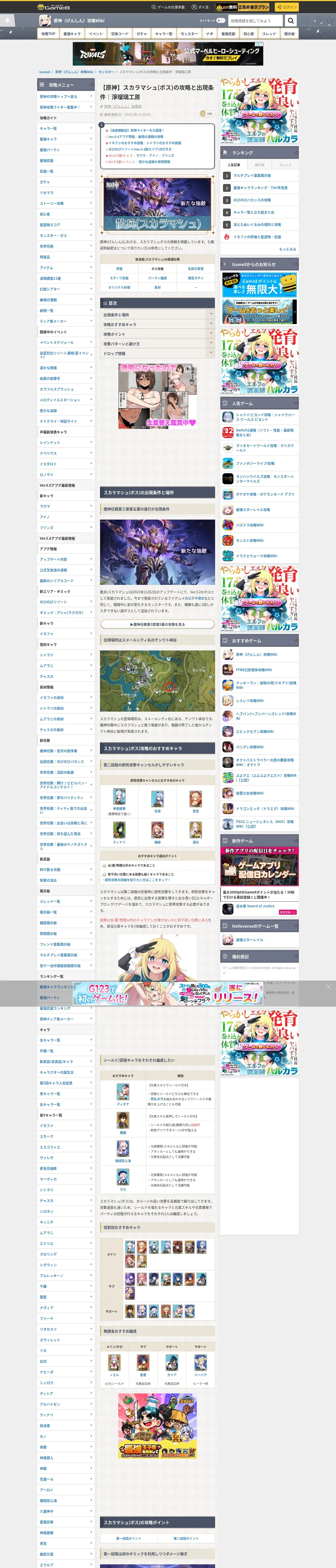Close the bottom overlay banner ad

329,987
